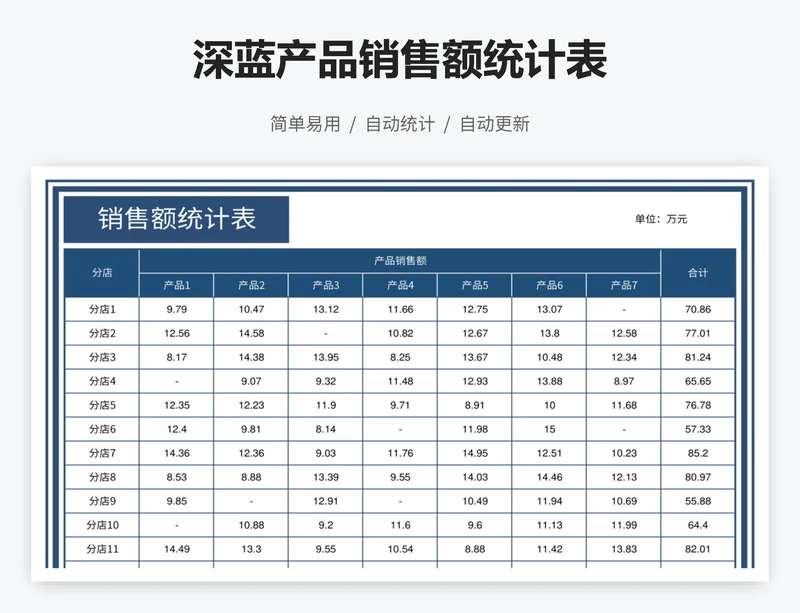Click the 产品7 column header
The height and width of the screenshot is (613, 800).
point(623,285)
